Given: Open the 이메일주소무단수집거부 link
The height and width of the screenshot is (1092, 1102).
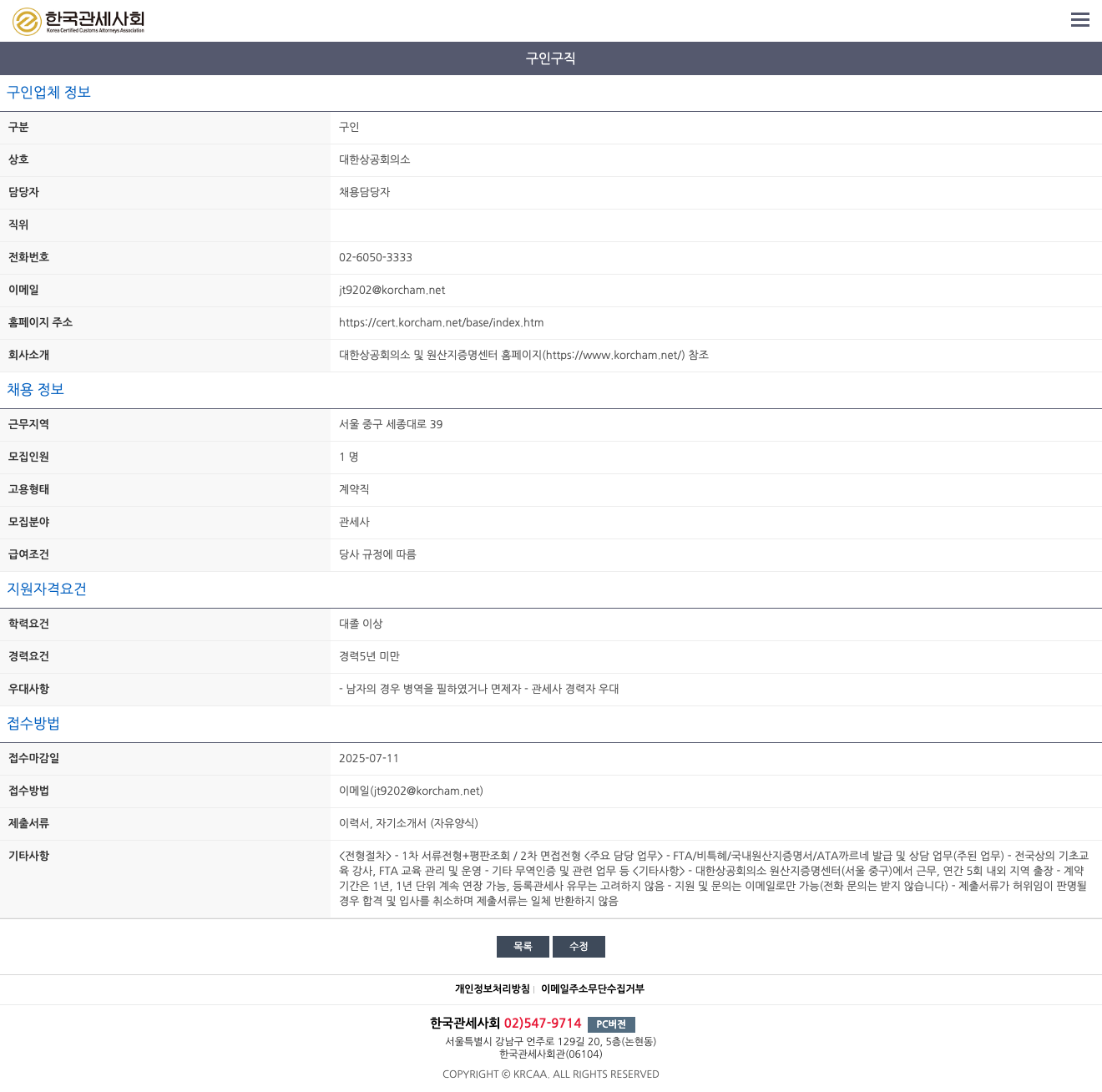Looking at the screenshot, I should (x=593, y=989).
